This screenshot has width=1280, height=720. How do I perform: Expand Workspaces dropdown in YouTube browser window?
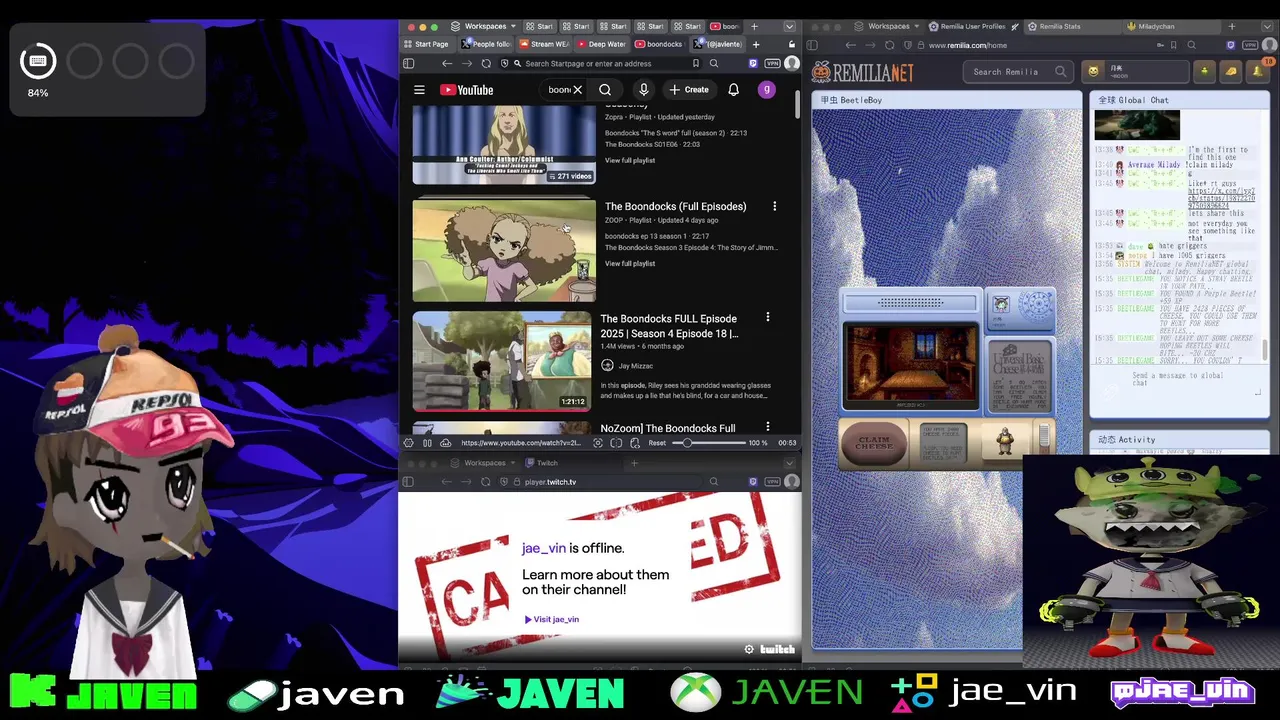click(x=484, y=26)
